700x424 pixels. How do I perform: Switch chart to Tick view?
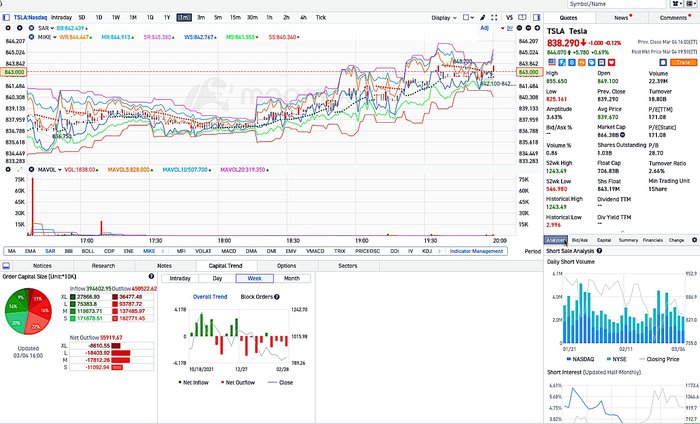[321, 17]
